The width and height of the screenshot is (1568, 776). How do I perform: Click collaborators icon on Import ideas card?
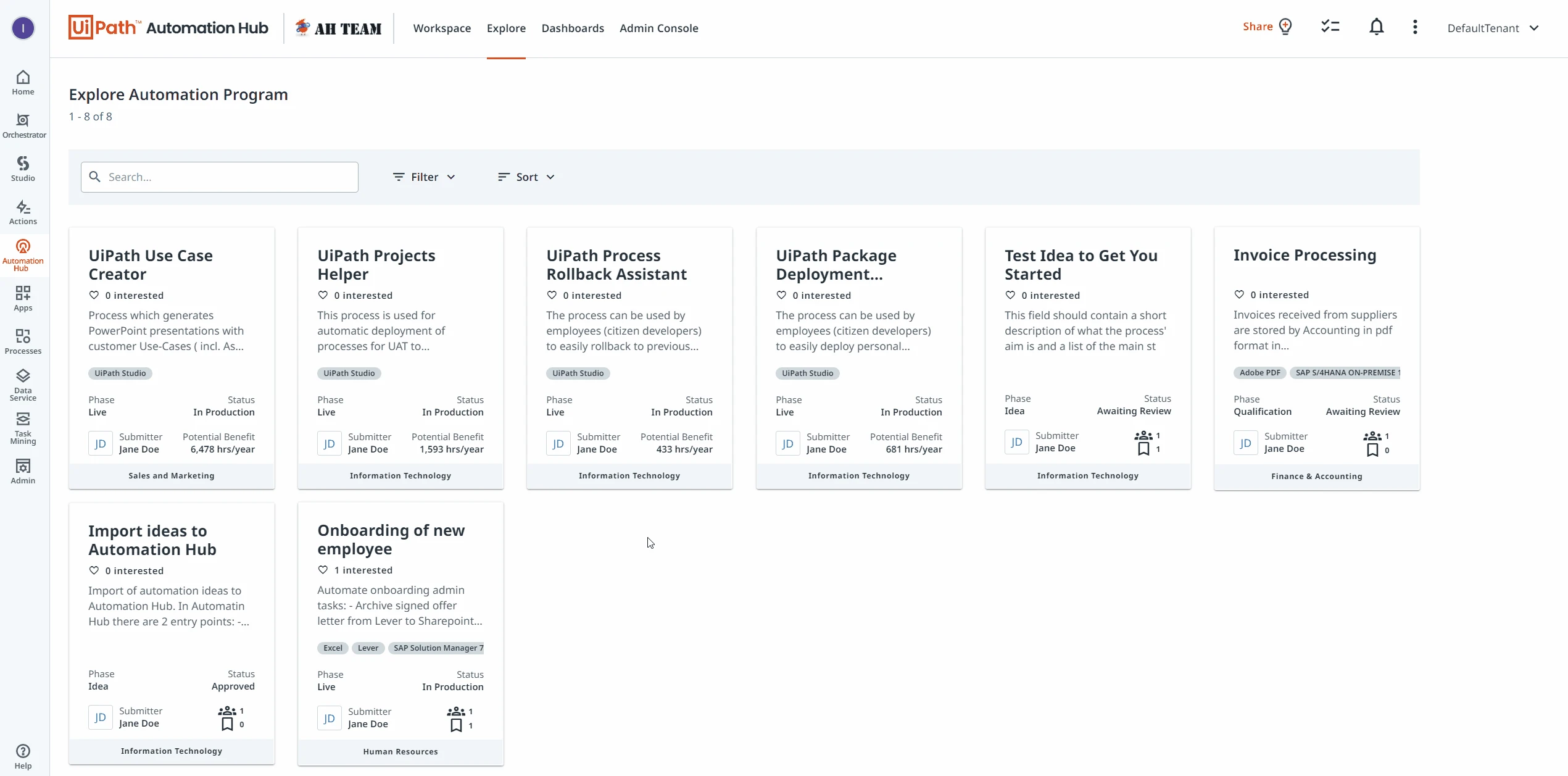(x=226, y=711)
